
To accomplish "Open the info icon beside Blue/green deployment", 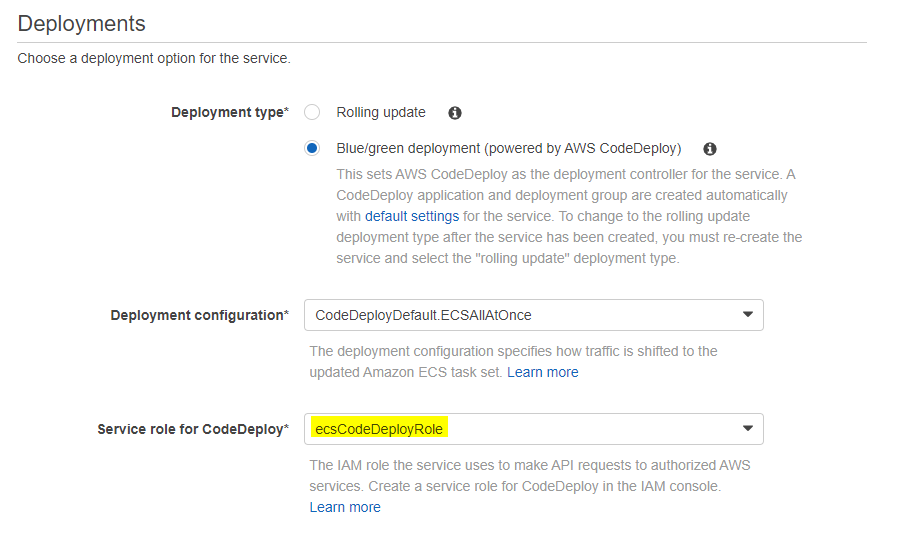I will (x=710, y=149).
